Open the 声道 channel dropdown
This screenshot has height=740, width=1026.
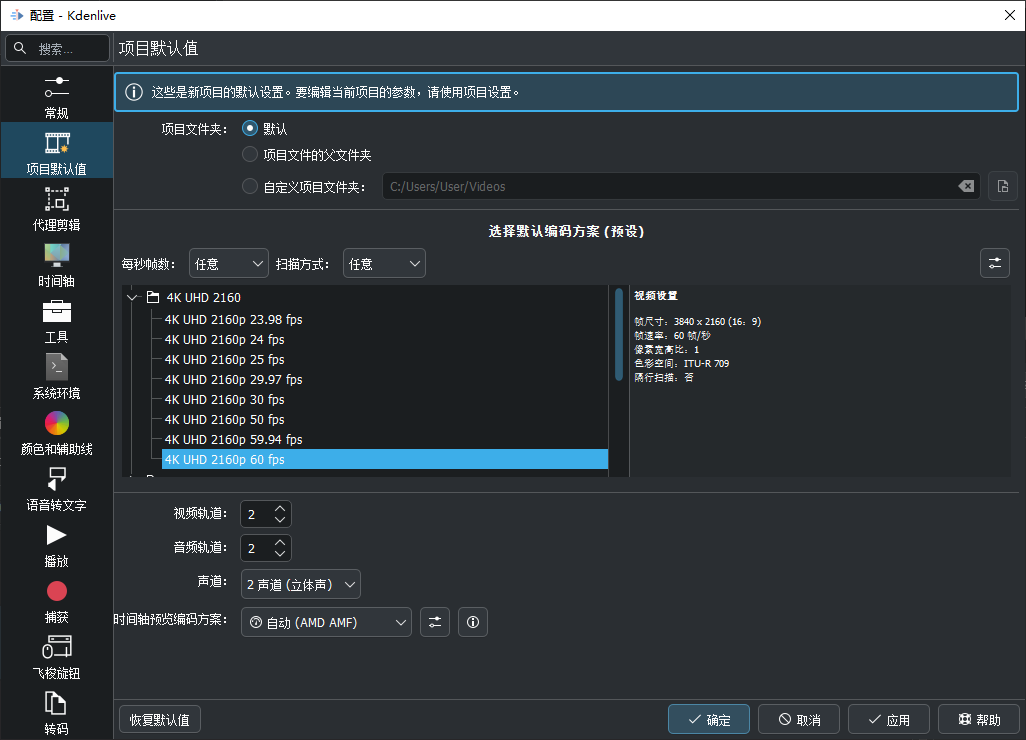300,584
